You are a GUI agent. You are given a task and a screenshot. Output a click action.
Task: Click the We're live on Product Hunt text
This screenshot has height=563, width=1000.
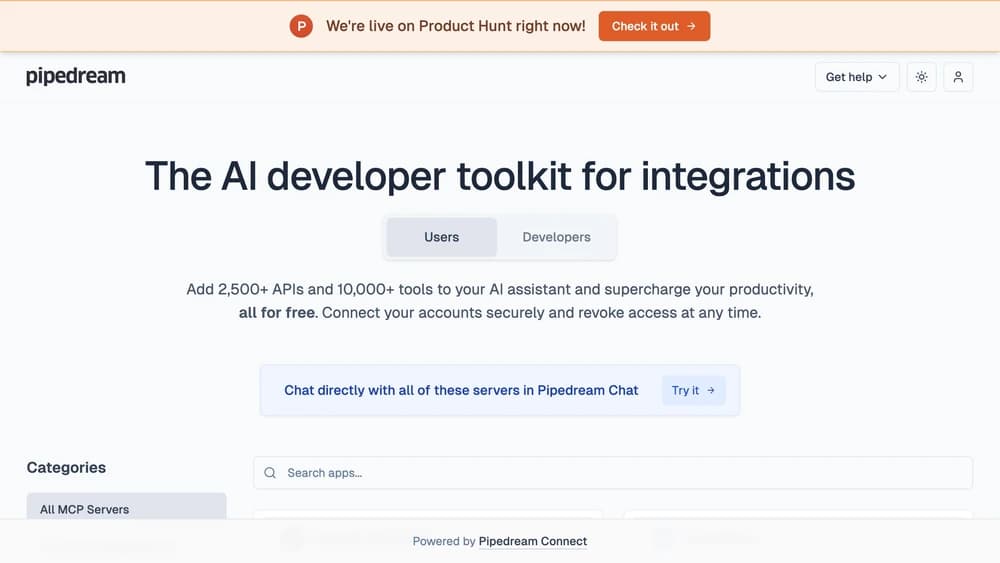coord(455,26)
